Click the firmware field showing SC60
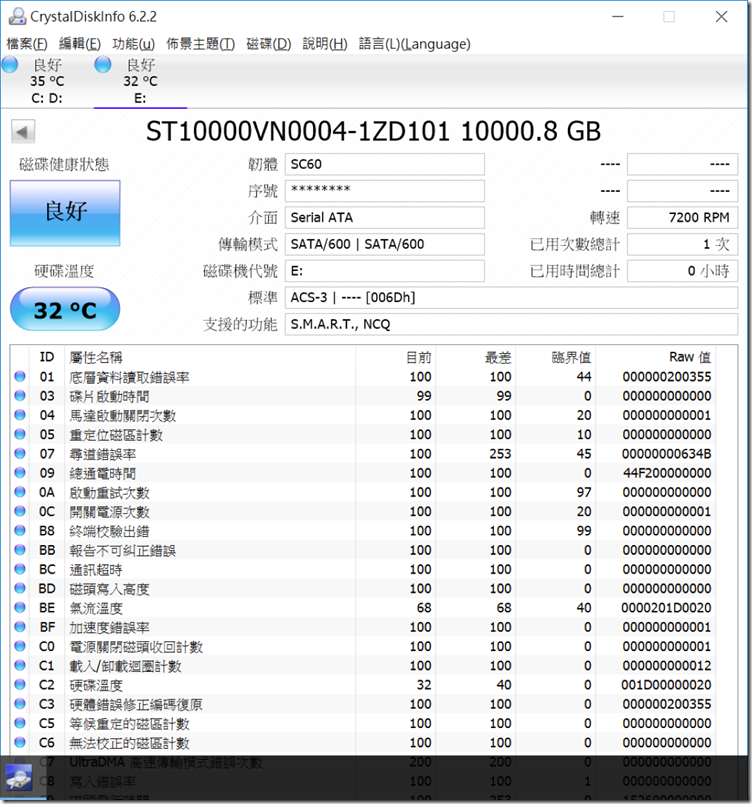This screenshot has height=804, width=752. coord(384,165)
